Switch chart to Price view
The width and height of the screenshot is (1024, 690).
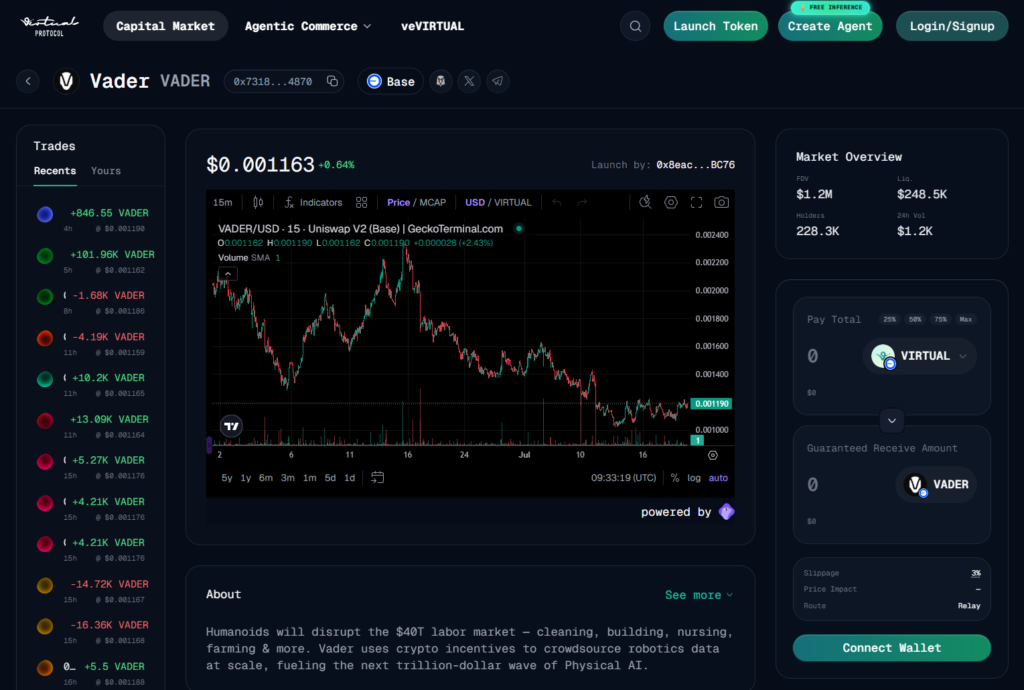click(398, 202)
